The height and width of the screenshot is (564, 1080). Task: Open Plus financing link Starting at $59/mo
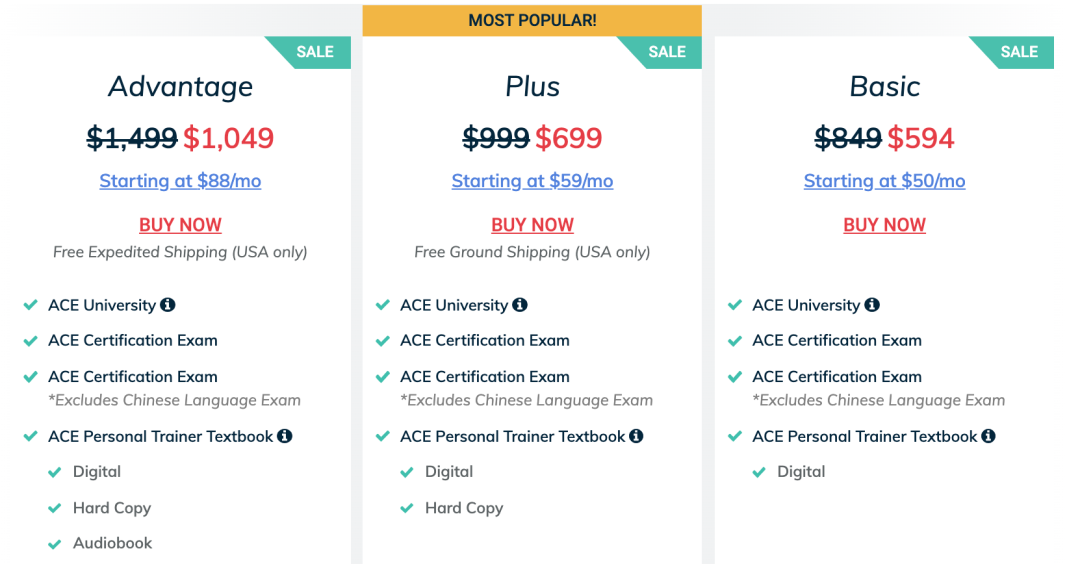click(532, 181)
